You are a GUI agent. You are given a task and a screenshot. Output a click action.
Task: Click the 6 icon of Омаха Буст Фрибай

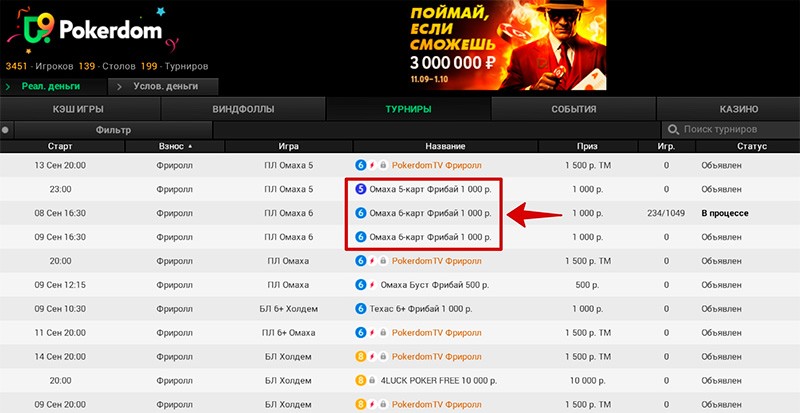tap(361, 284)
